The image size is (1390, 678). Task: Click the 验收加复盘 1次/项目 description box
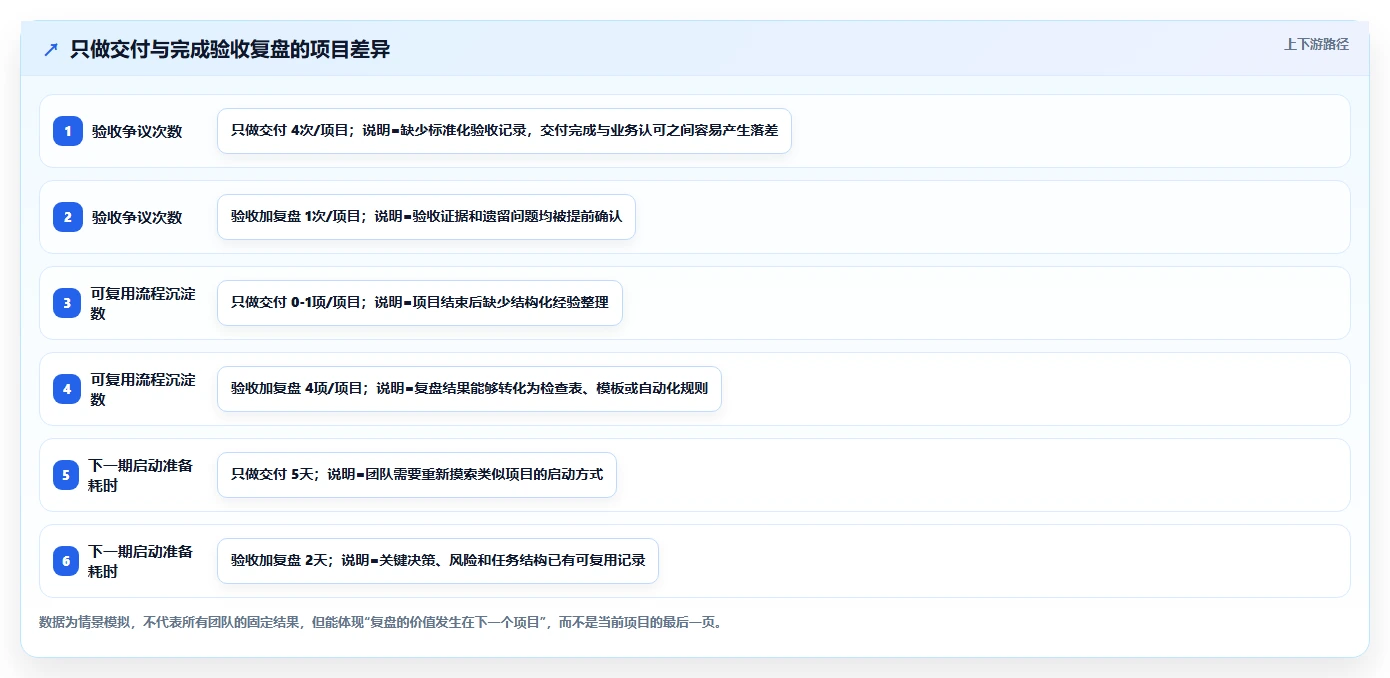click(x=426, y=217)
